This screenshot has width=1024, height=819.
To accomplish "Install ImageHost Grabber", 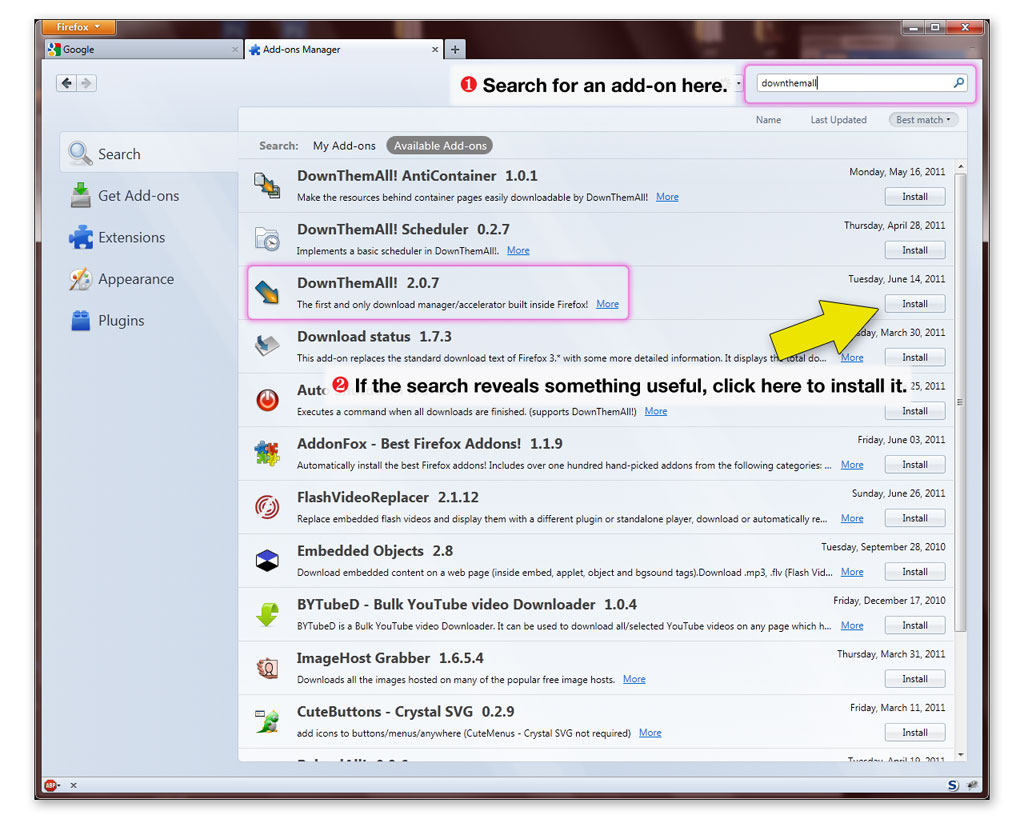I will 915,679.
